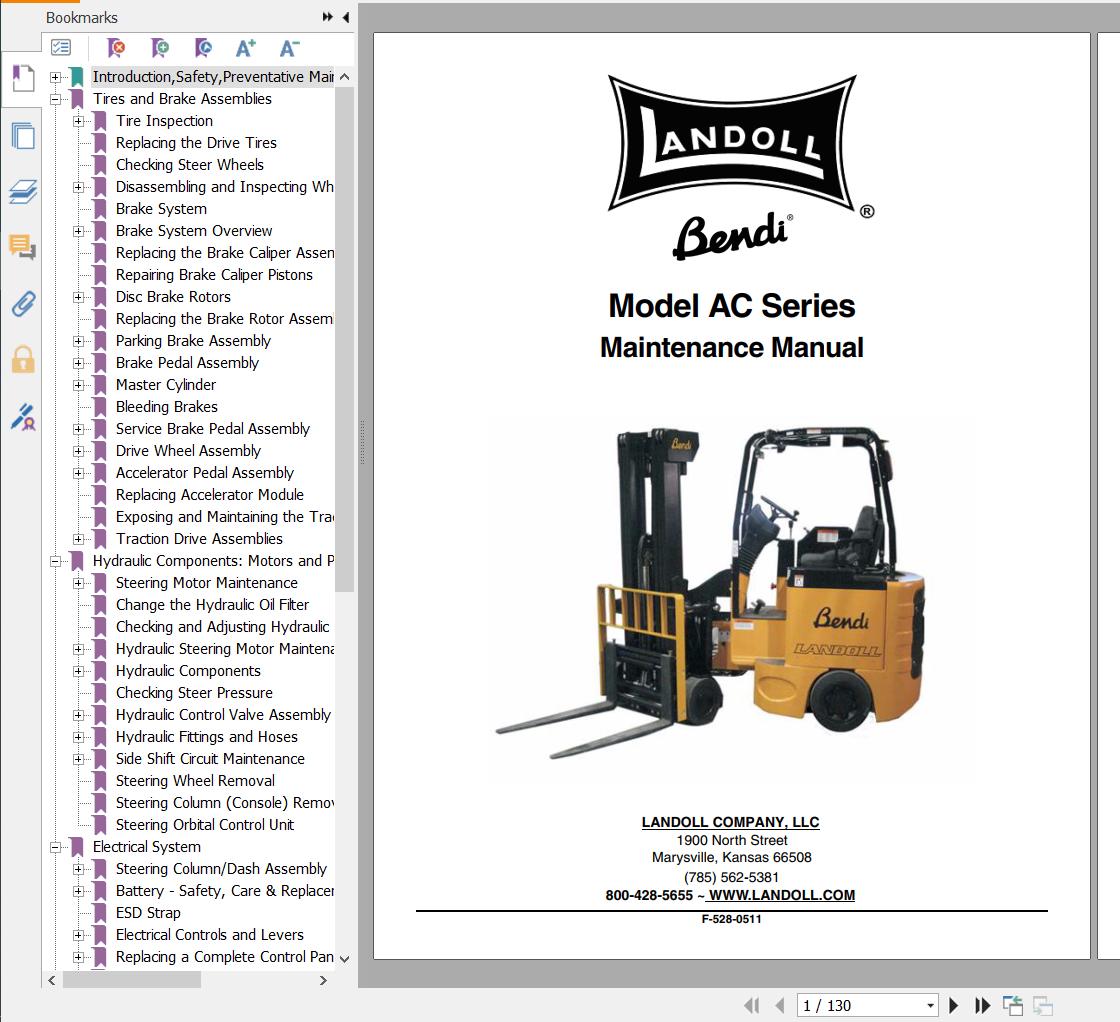The height and width of the screenshot is (1022, 1120).
Task: Click the Add bookmark icon
Action: [160, 47]
